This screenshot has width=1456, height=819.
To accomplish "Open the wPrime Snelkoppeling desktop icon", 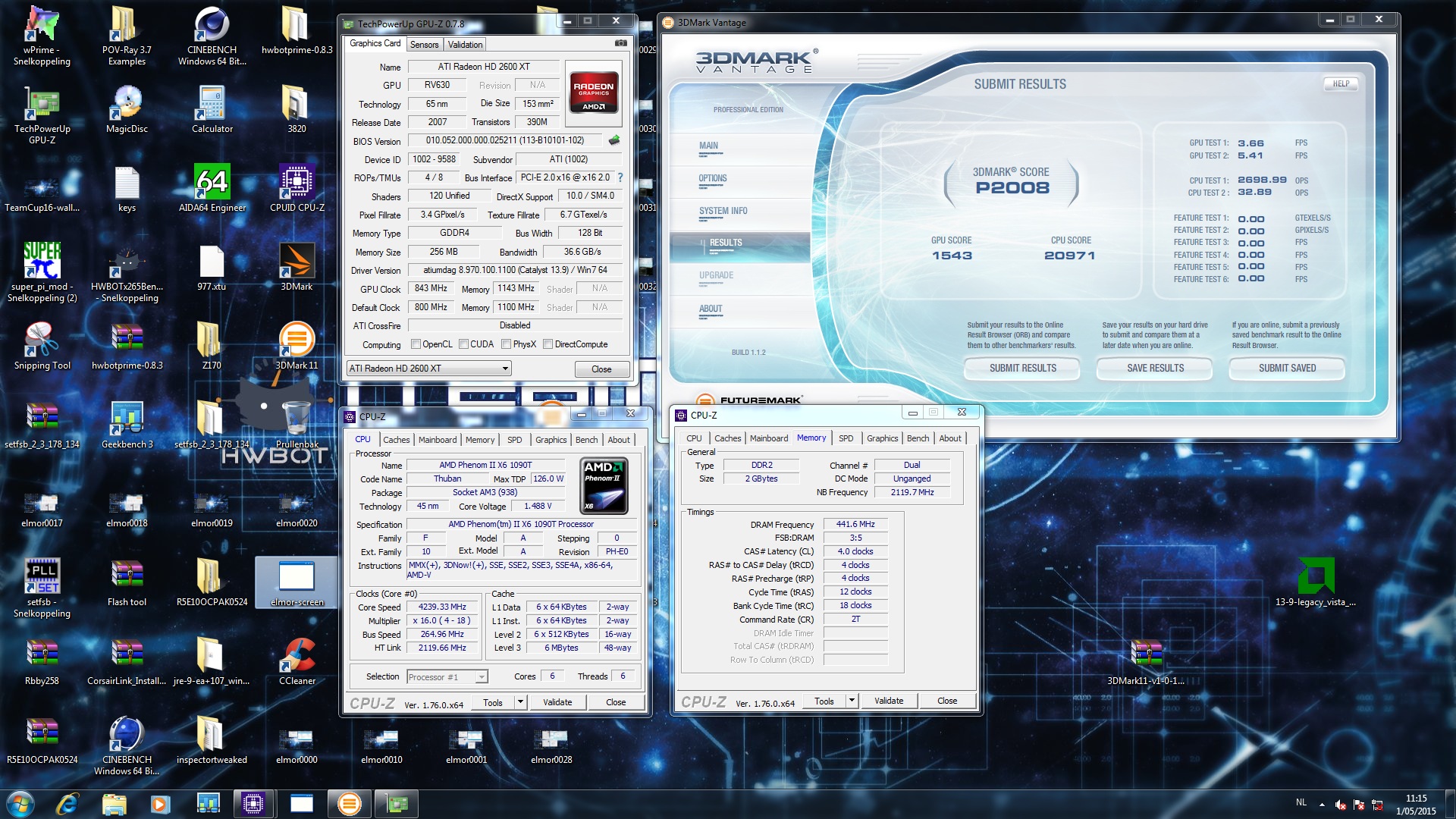I will click(x=42, y=36).
